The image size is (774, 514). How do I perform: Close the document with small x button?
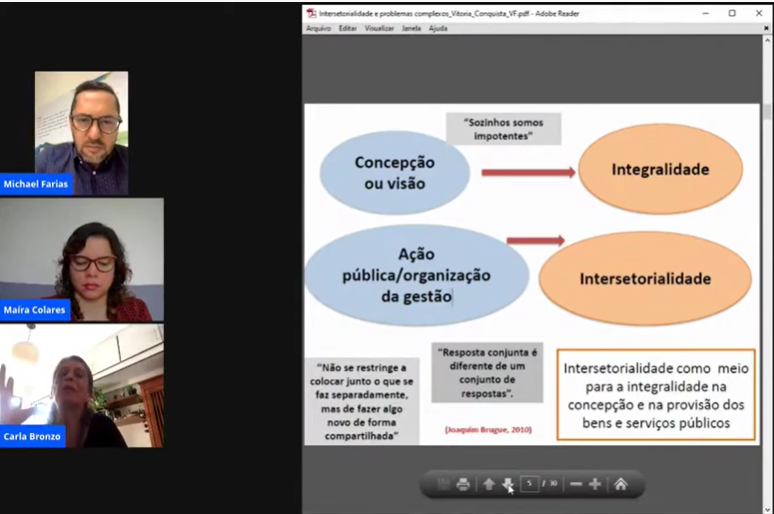click(x=765, y=28)
